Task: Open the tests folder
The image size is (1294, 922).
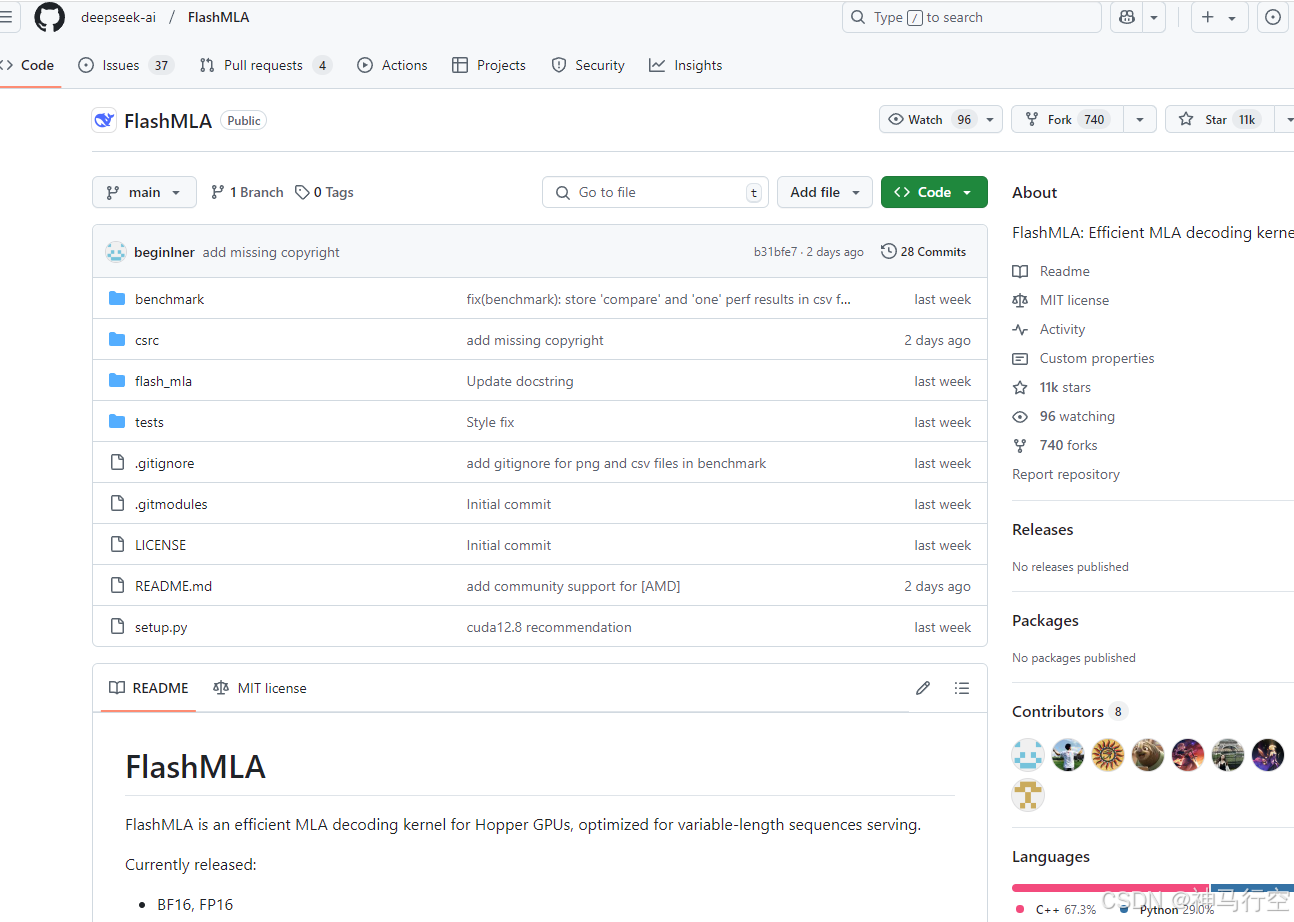Action: 149,422
